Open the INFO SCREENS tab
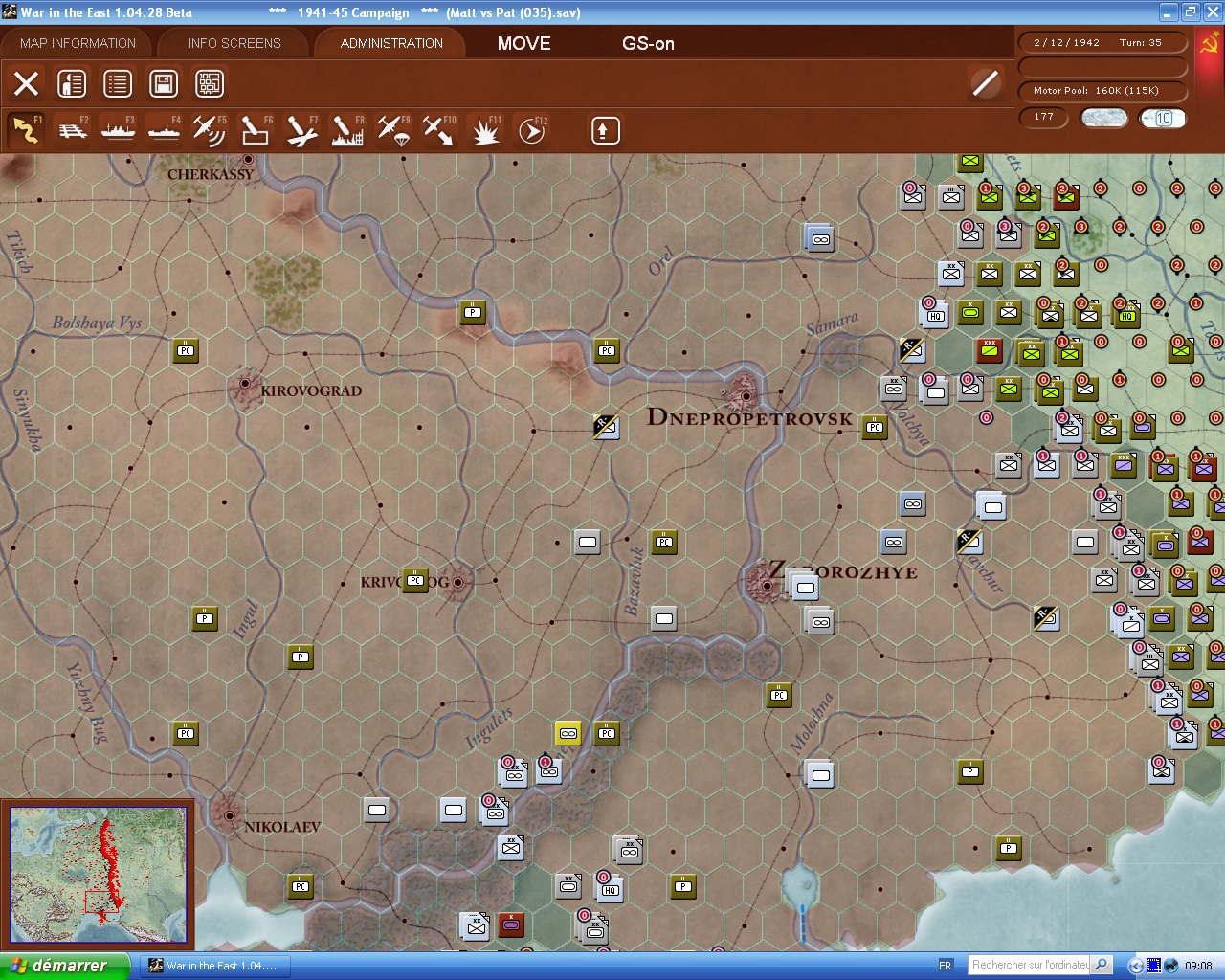This screenshot has height=980, width=1225. [x=234, y=43]
